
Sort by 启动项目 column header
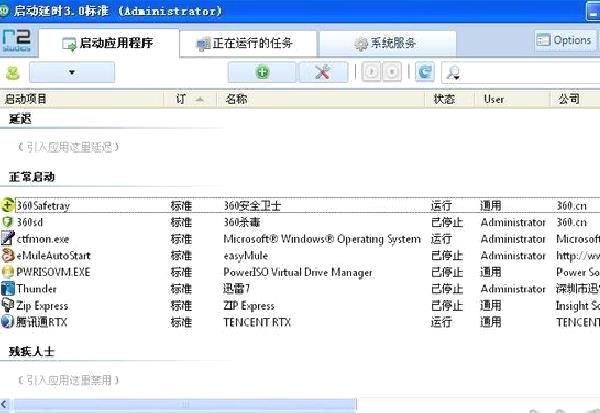(82, 99)
